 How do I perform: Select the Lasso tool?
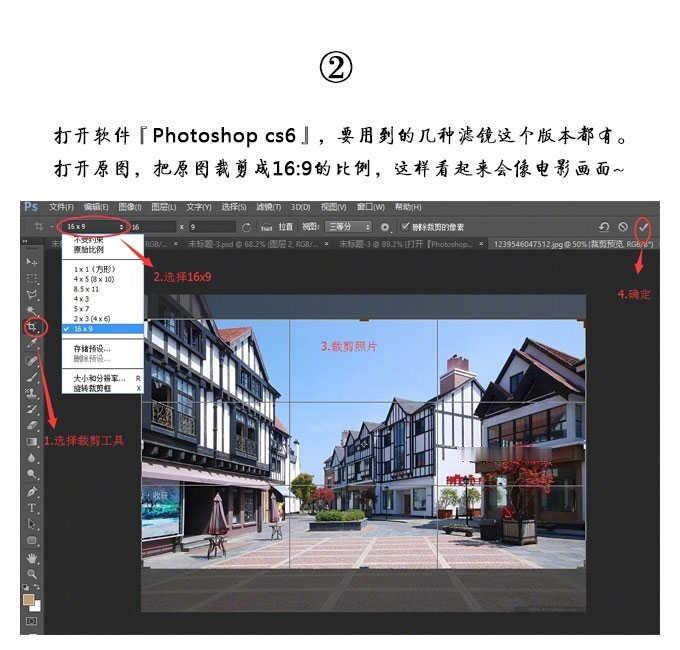coord(31,295)
